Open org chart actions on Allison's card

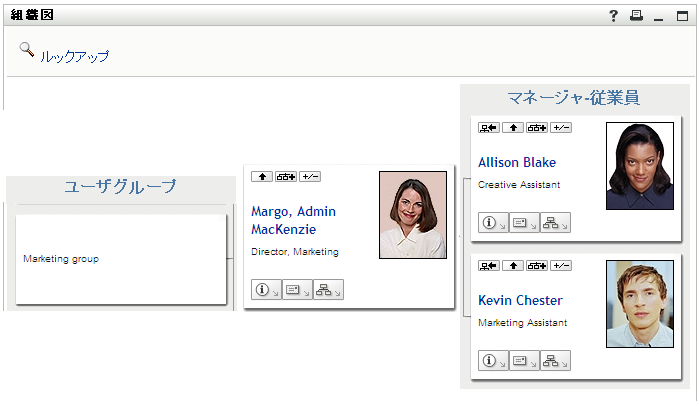coord(555,223)
